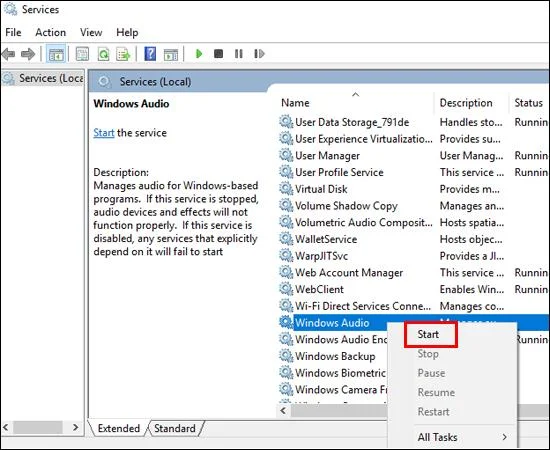
Task: Open the Action menu
Action: [51, 32]
